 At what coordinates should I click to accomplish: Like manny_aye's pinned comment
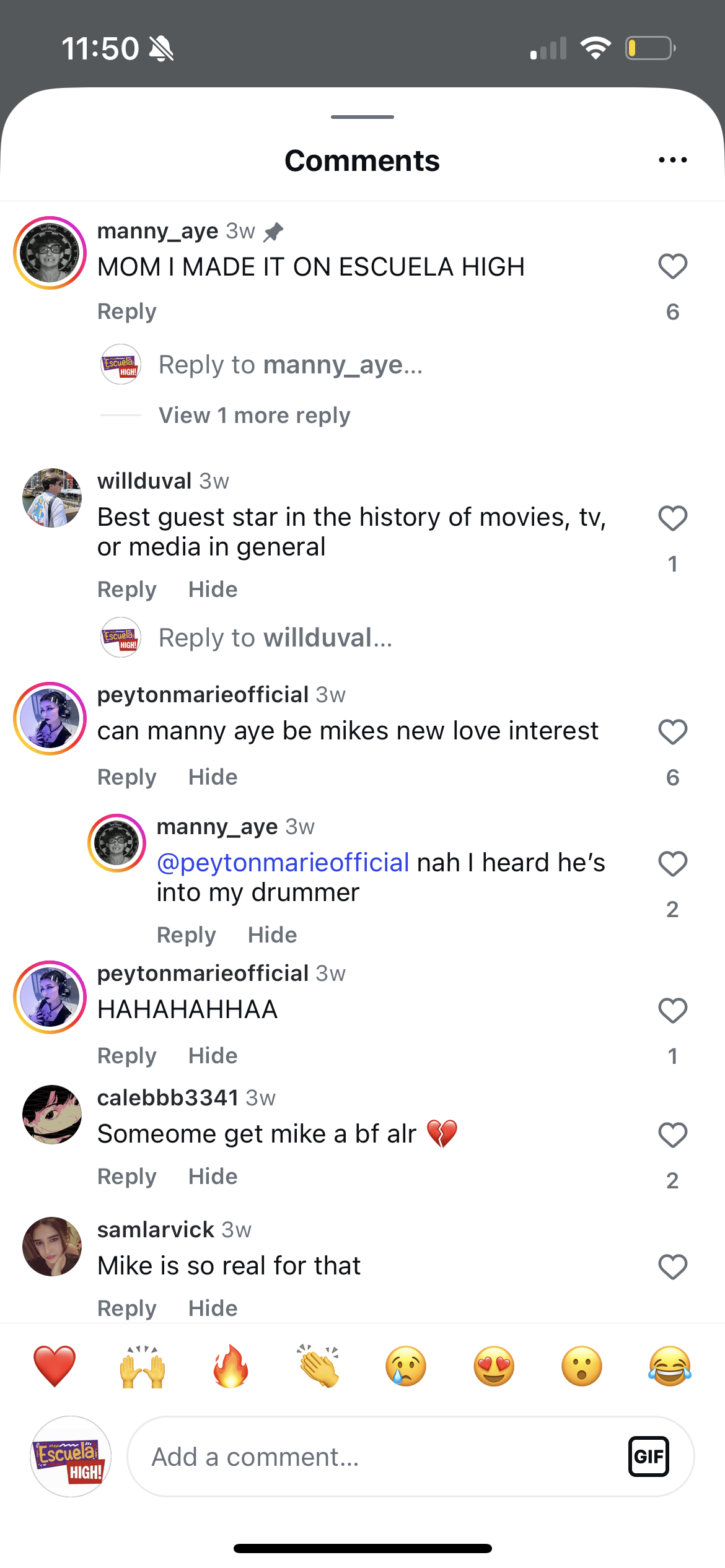672,266
